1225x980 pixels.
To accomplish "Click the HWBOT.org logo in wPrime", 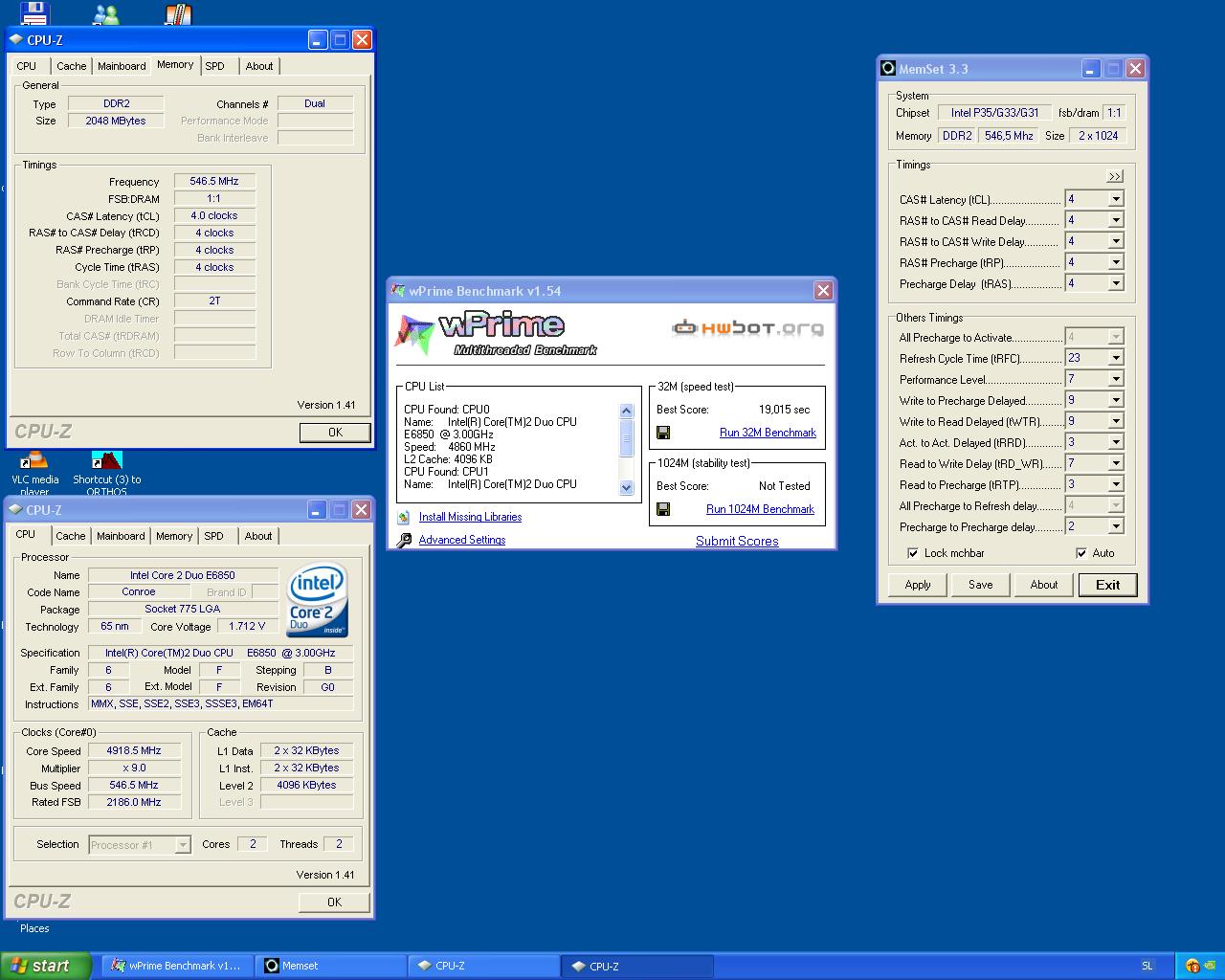I will (x=747, y=328).
